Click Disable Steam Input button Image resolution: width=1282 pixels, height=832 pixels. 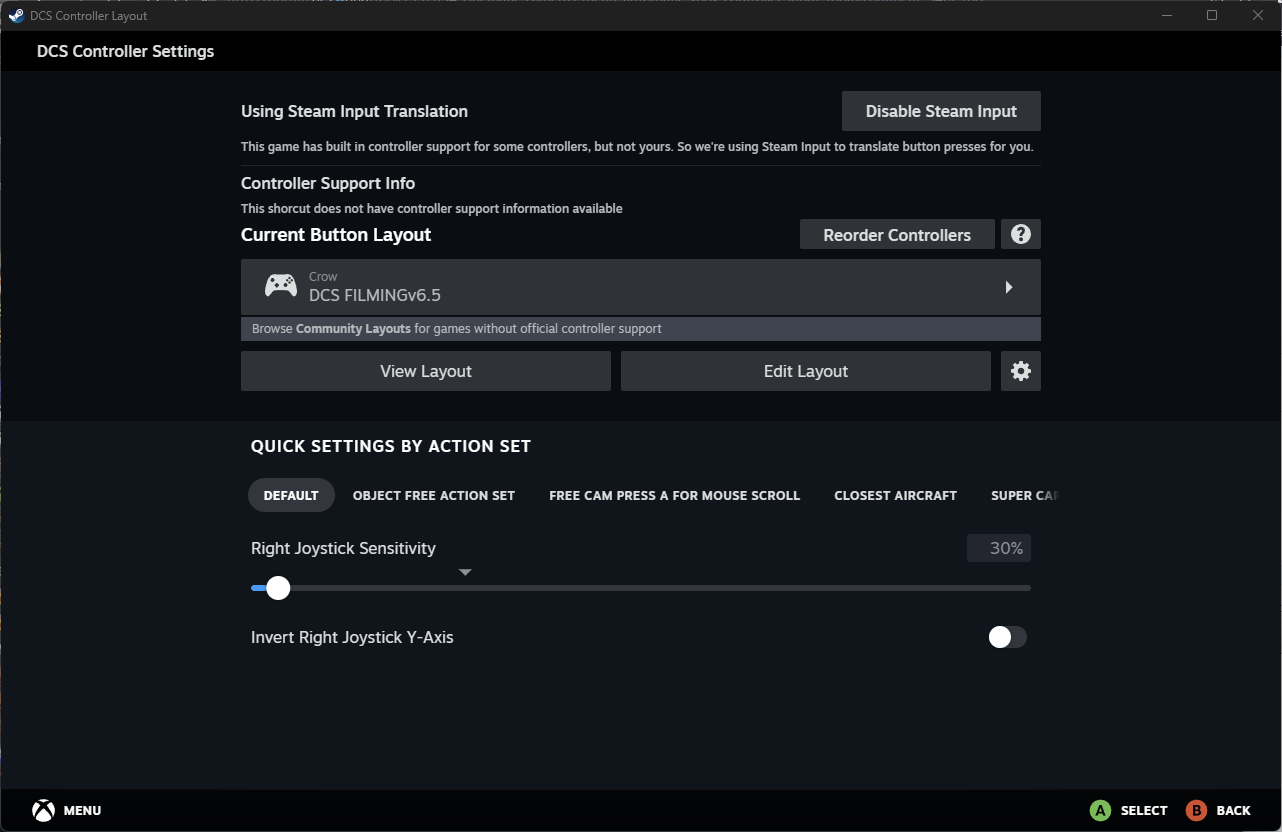coord(941,111)
